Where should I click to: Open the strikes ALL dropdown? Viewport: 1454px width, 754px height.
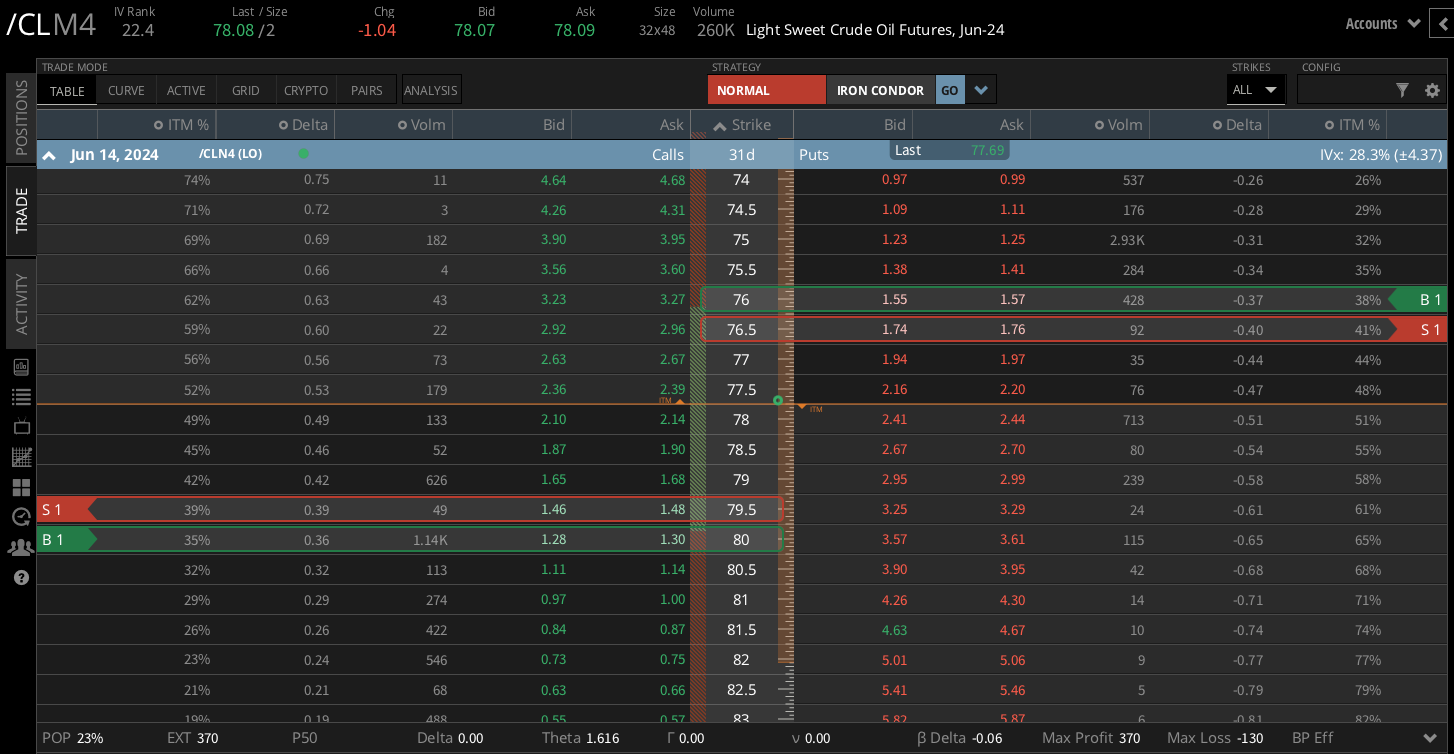(x=1255, y=89)
